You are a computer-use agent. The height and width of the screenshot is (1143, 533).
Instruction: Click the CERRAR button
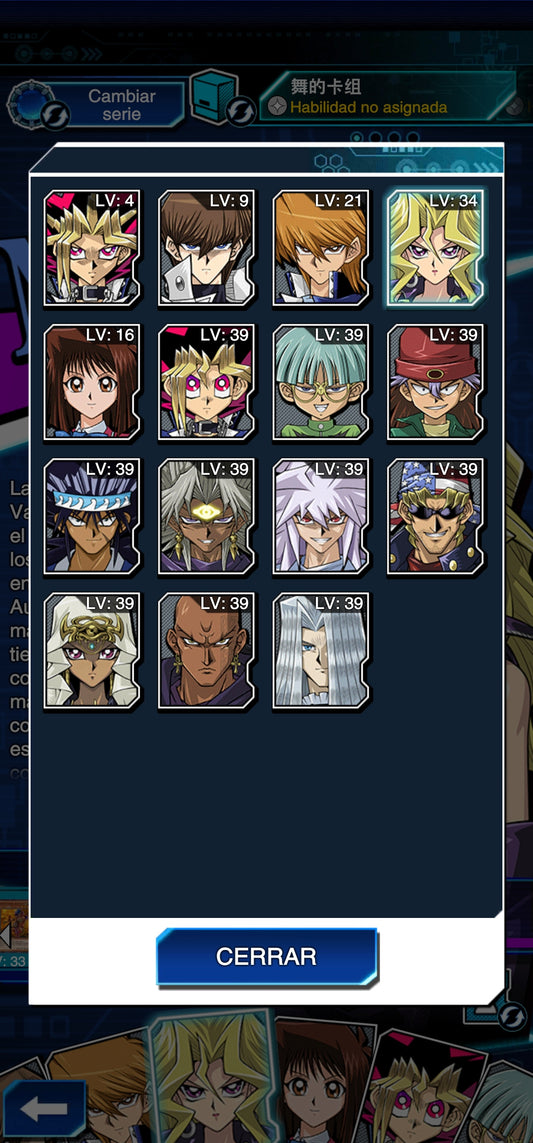(267, 956)
